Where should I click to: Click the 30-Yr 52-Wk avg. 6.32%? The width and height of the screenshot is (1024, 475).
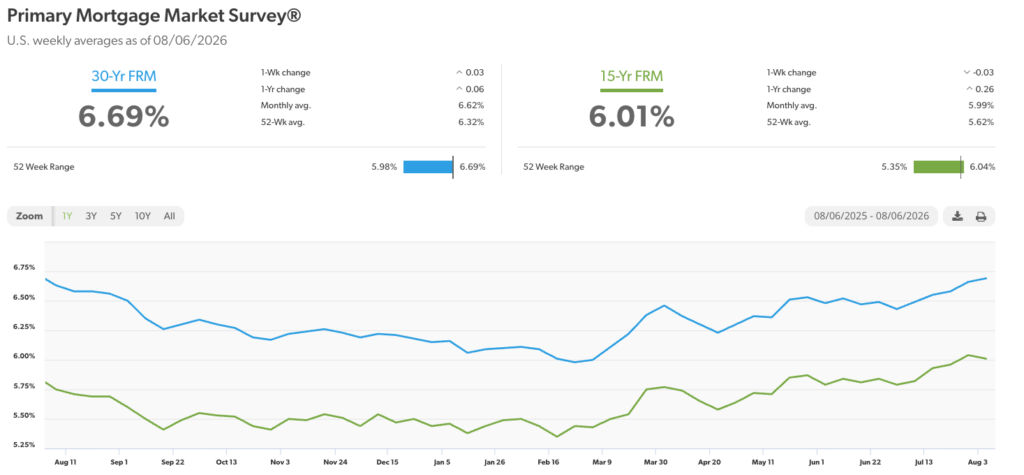click(x=472, y=122)
